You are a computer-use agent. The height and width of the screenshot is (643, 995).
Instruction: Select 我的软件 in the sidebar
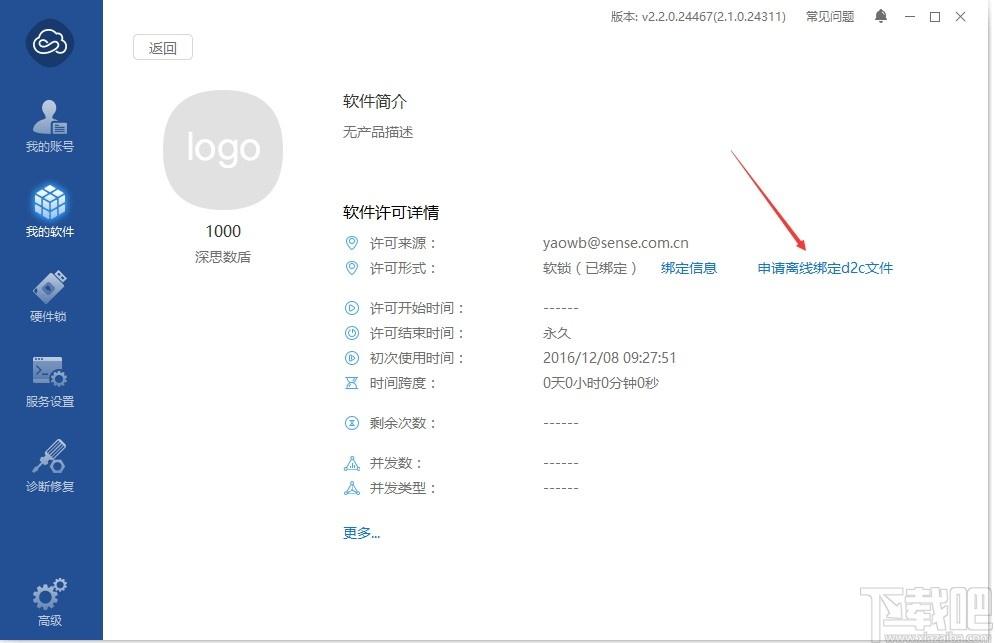tap(50, 210)
